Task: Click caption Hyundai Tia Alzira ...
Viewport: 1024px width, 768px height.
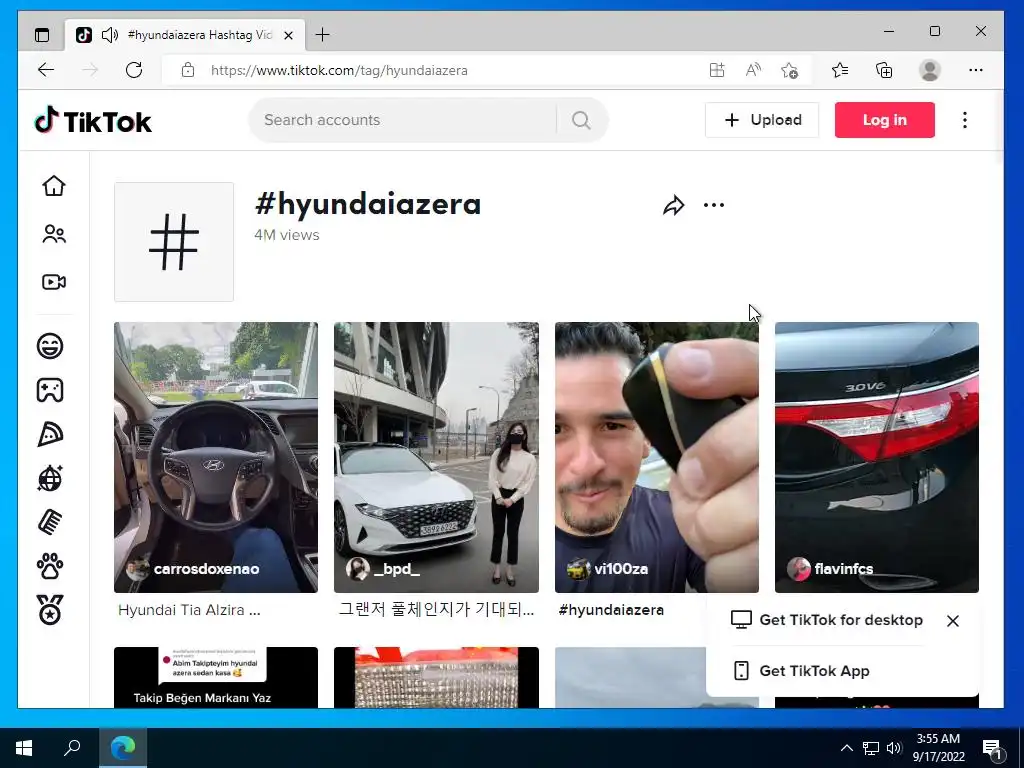Action: (189, 610)
